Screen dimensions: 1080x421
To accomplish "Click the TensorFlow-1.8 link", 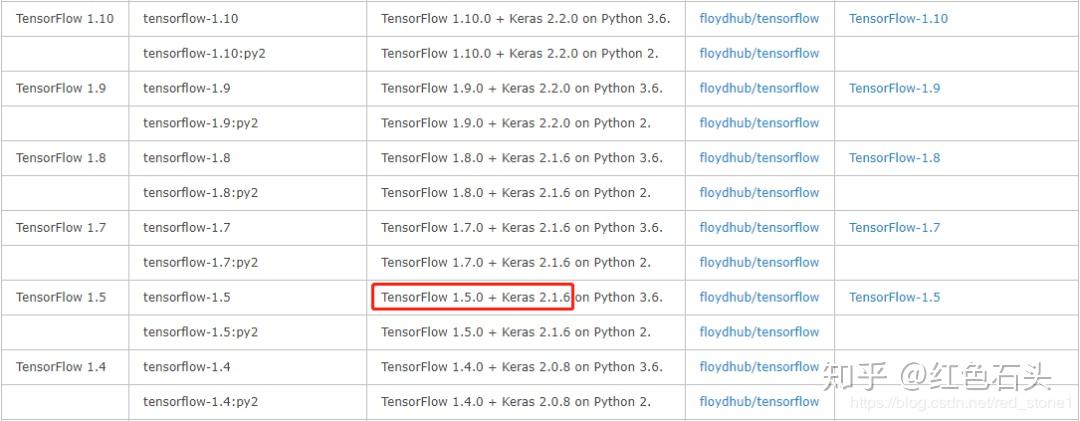I will 894,158.
